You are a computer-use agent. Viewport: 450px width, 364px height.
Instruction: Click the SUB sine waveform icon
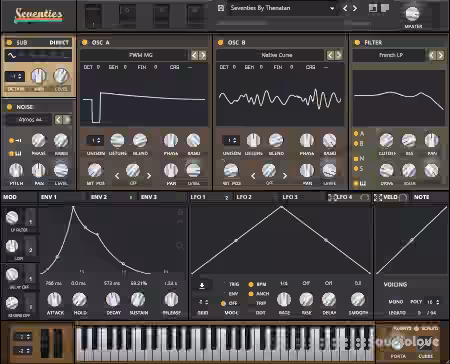coord(12,56)
